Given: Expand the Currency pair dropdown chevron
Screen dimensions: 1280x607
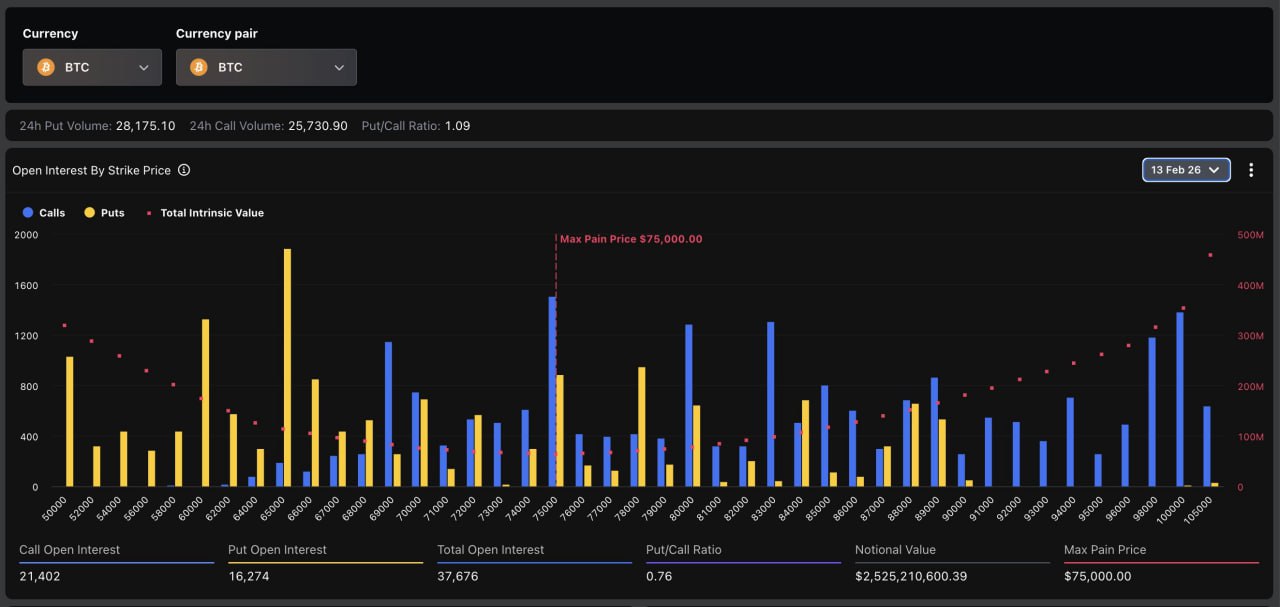Looking at the screenshot, I should [x=339, y=67].
